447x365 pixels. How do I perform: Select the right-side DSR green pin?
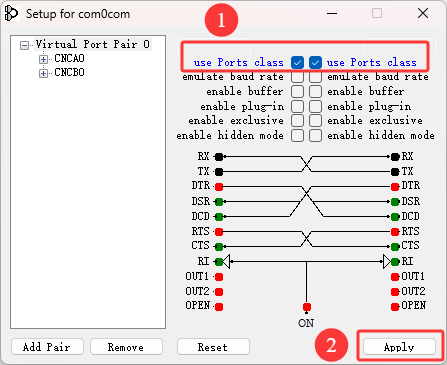point(395,202)
